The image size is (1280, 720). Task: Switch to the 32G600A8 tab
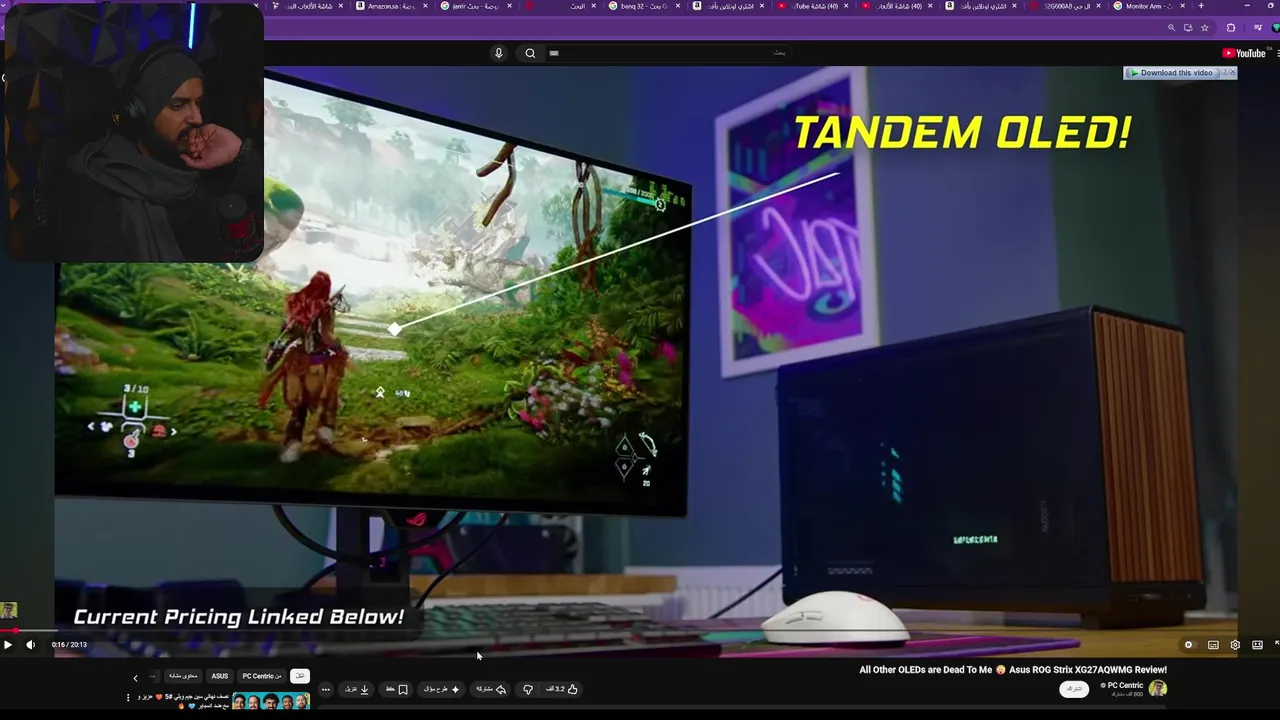pyautogui.click(x=1064, y=6)
